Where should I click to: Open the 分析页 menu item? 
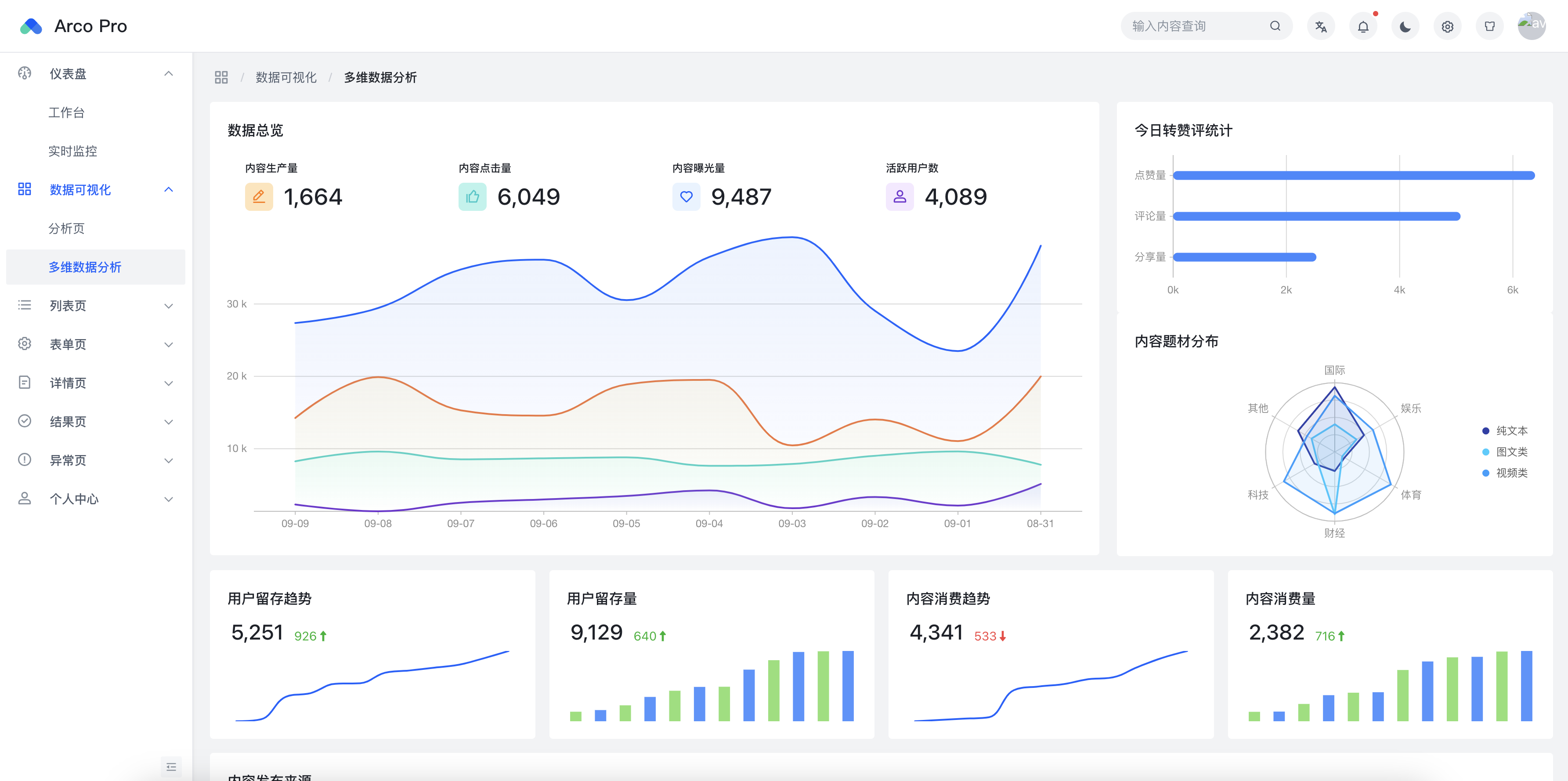tap(66, 228)
